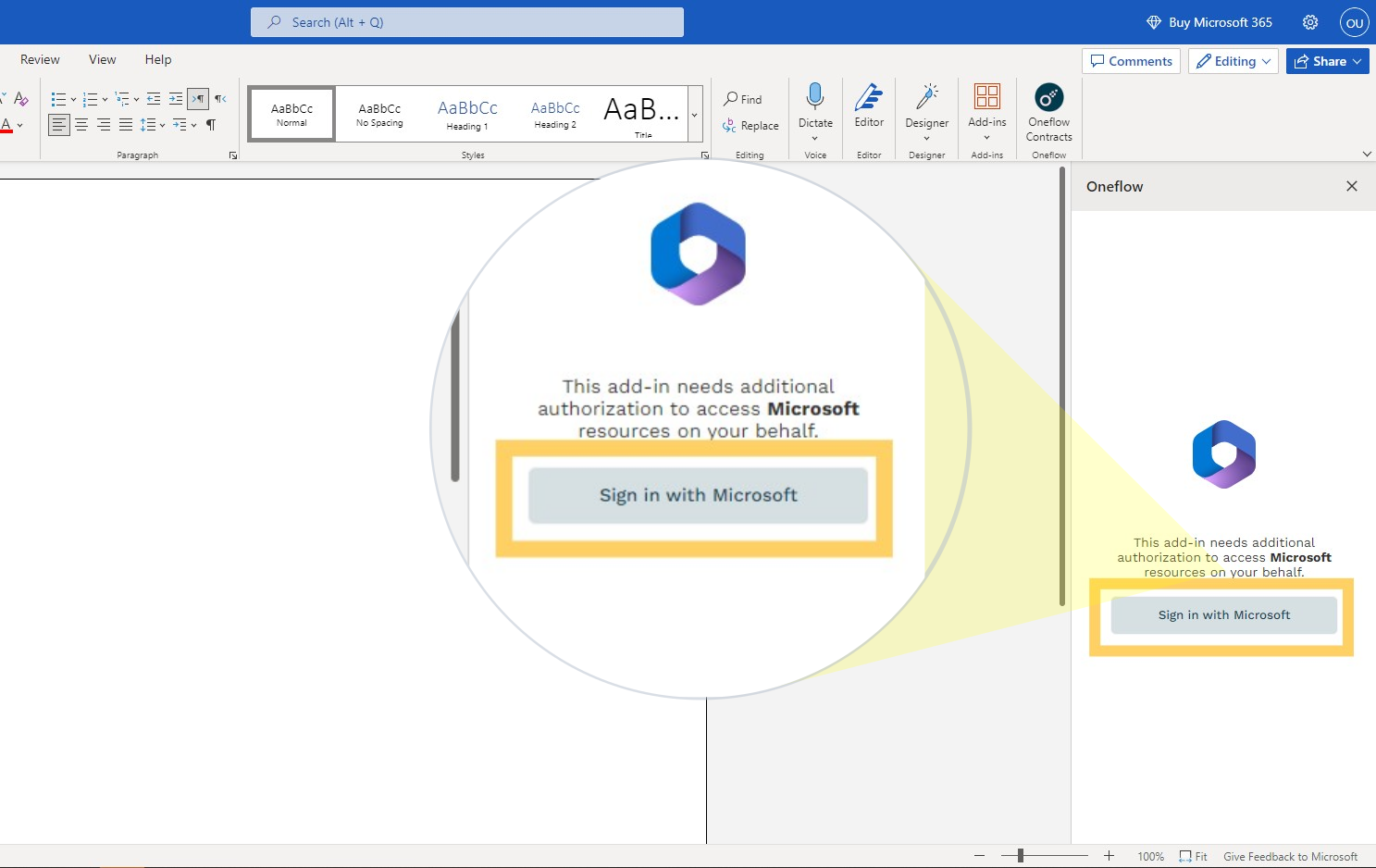The image size is (1376, 868).
Task: Open the line spacing dropdown arrow
Action: click(x=162, y=126)
